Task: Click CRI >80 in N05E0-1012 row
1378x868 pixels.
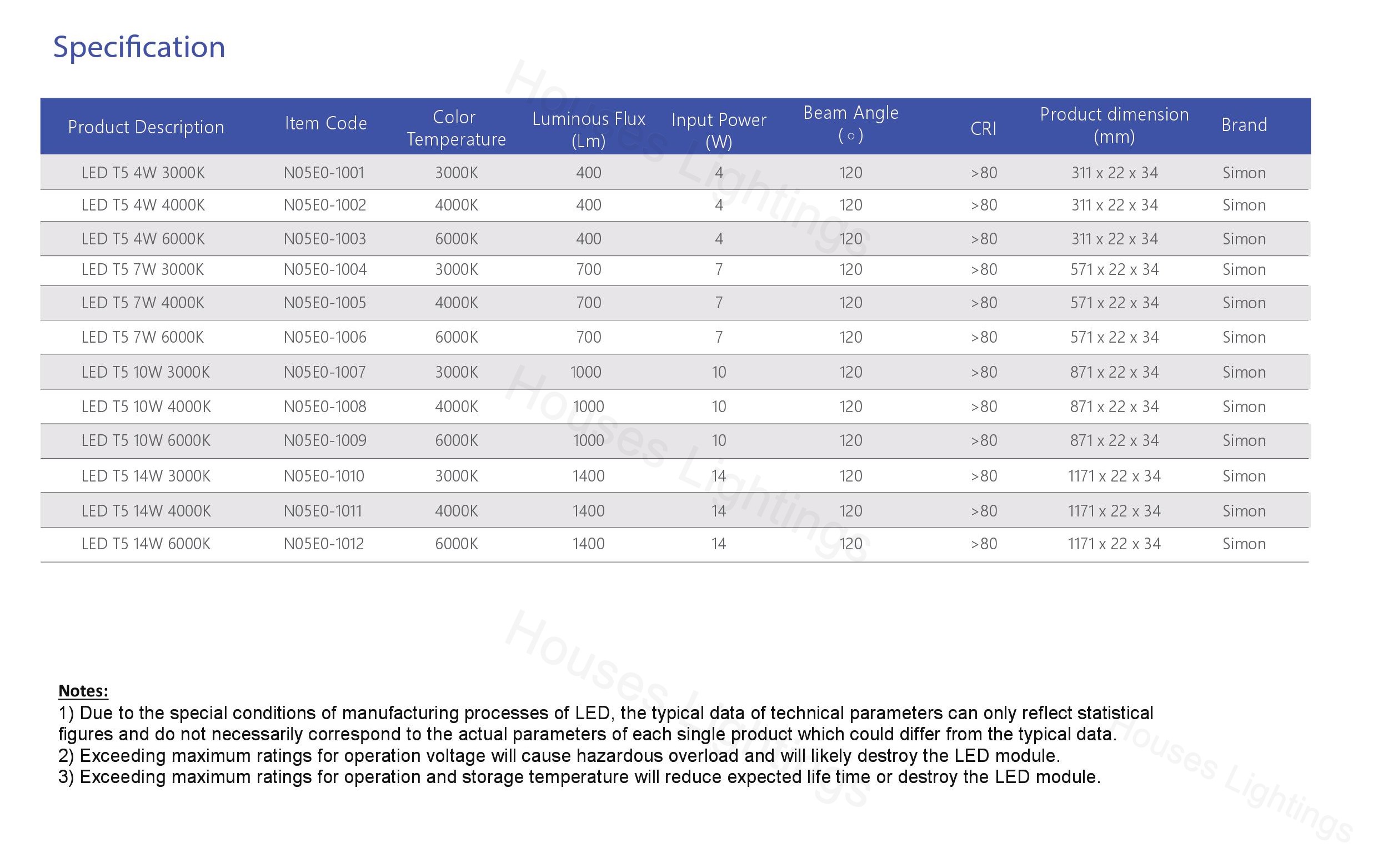Action: point(984,544)
